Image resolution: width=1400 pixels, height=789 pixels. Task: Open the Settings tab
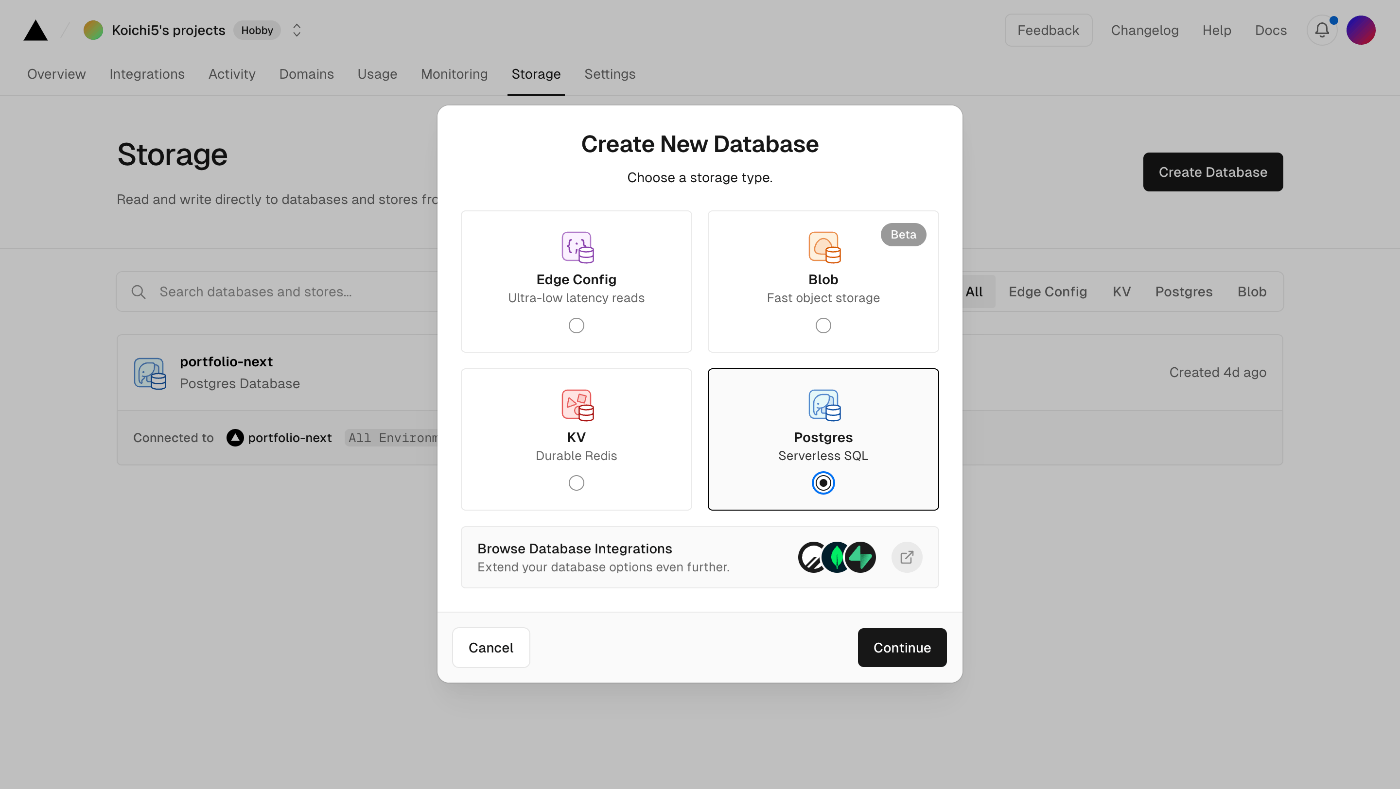pos(610,74)
